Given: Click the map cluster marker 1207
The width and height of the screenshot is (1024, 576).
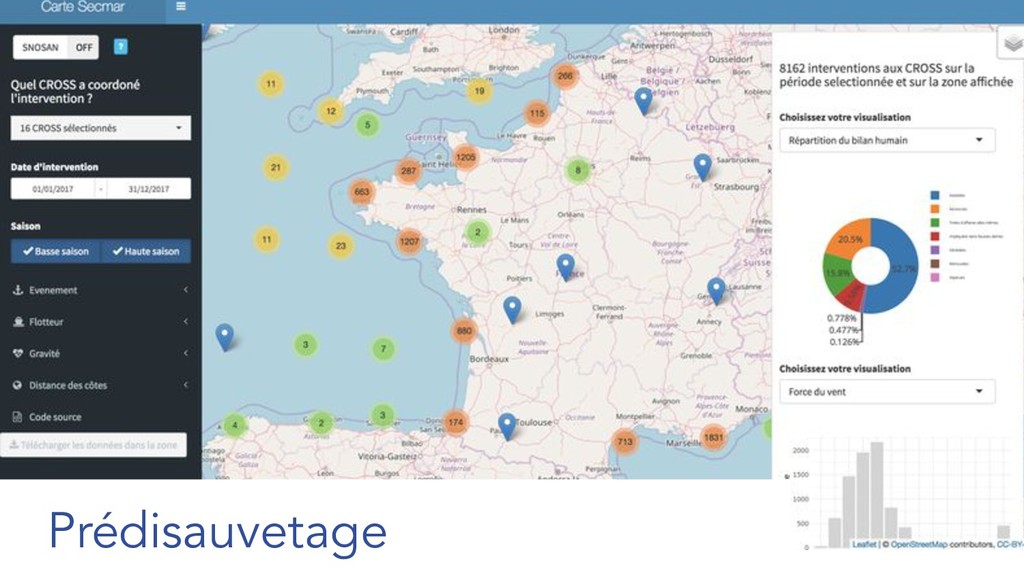Looking at the screenshot, I should coord(409,241).
